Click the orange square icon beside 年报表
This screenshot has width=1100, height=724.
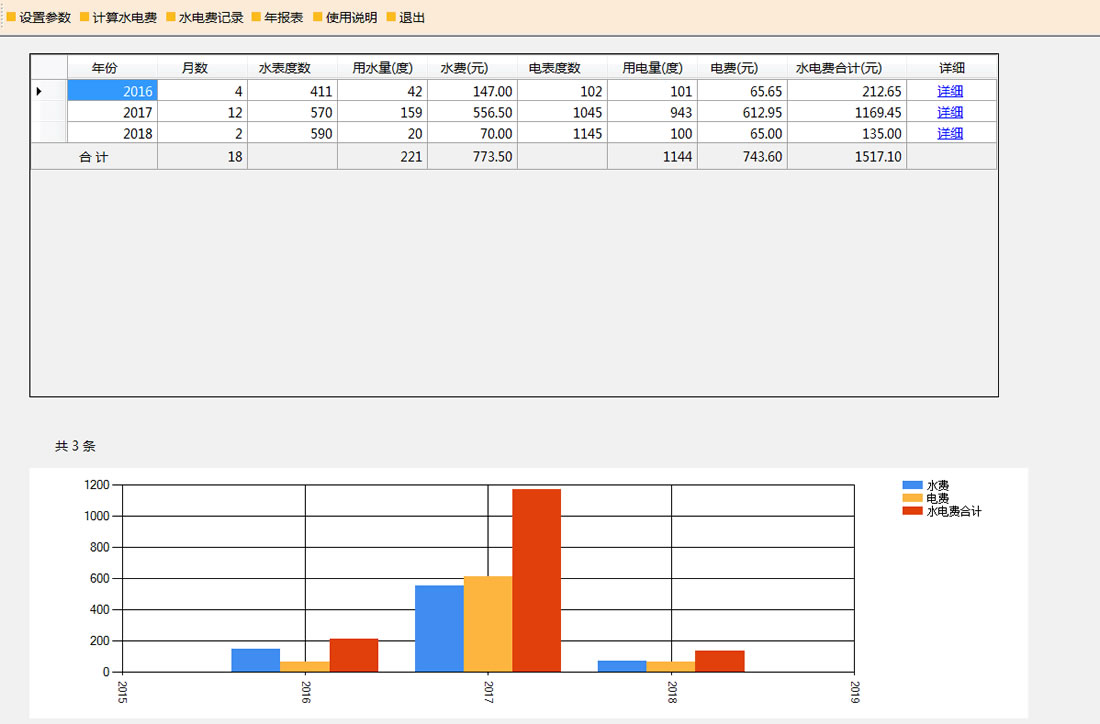pos(256,17)
